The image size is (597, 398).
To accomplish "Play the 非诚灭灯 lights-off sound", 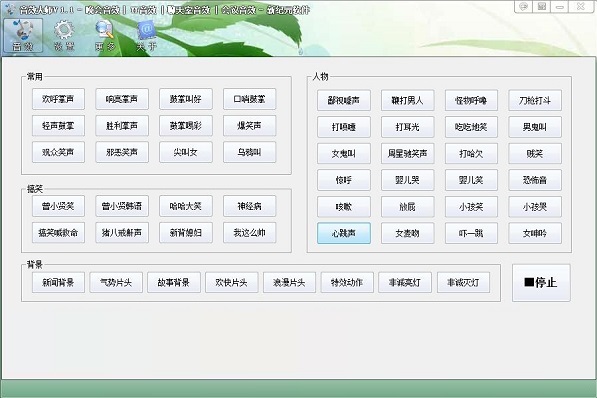I will coord(463,283).
